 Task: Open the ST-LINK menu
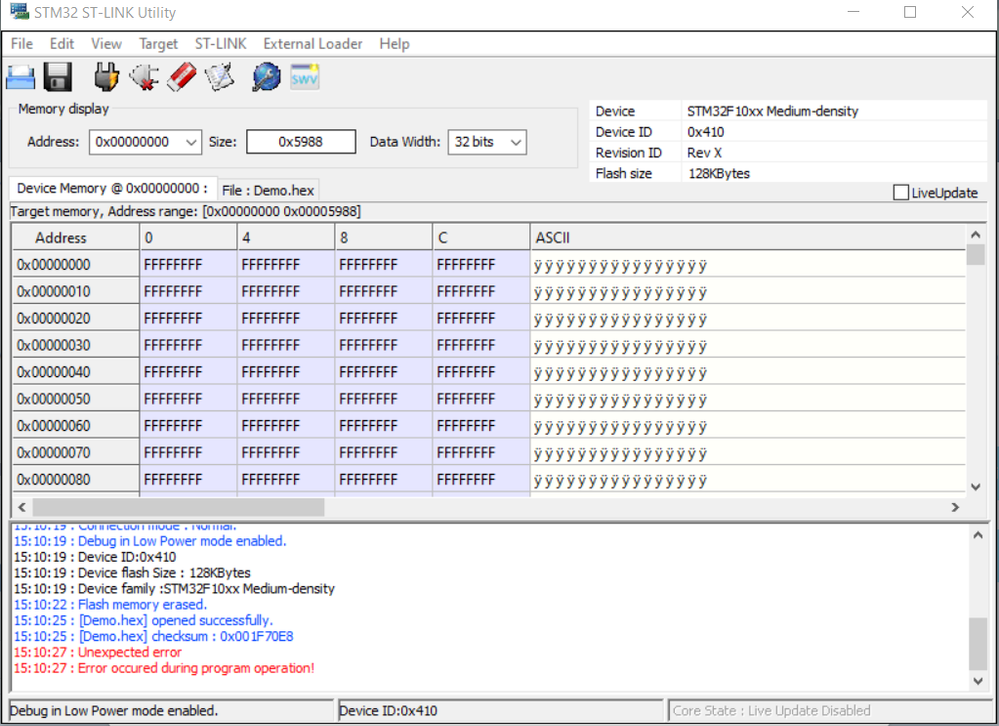point(220,44)
